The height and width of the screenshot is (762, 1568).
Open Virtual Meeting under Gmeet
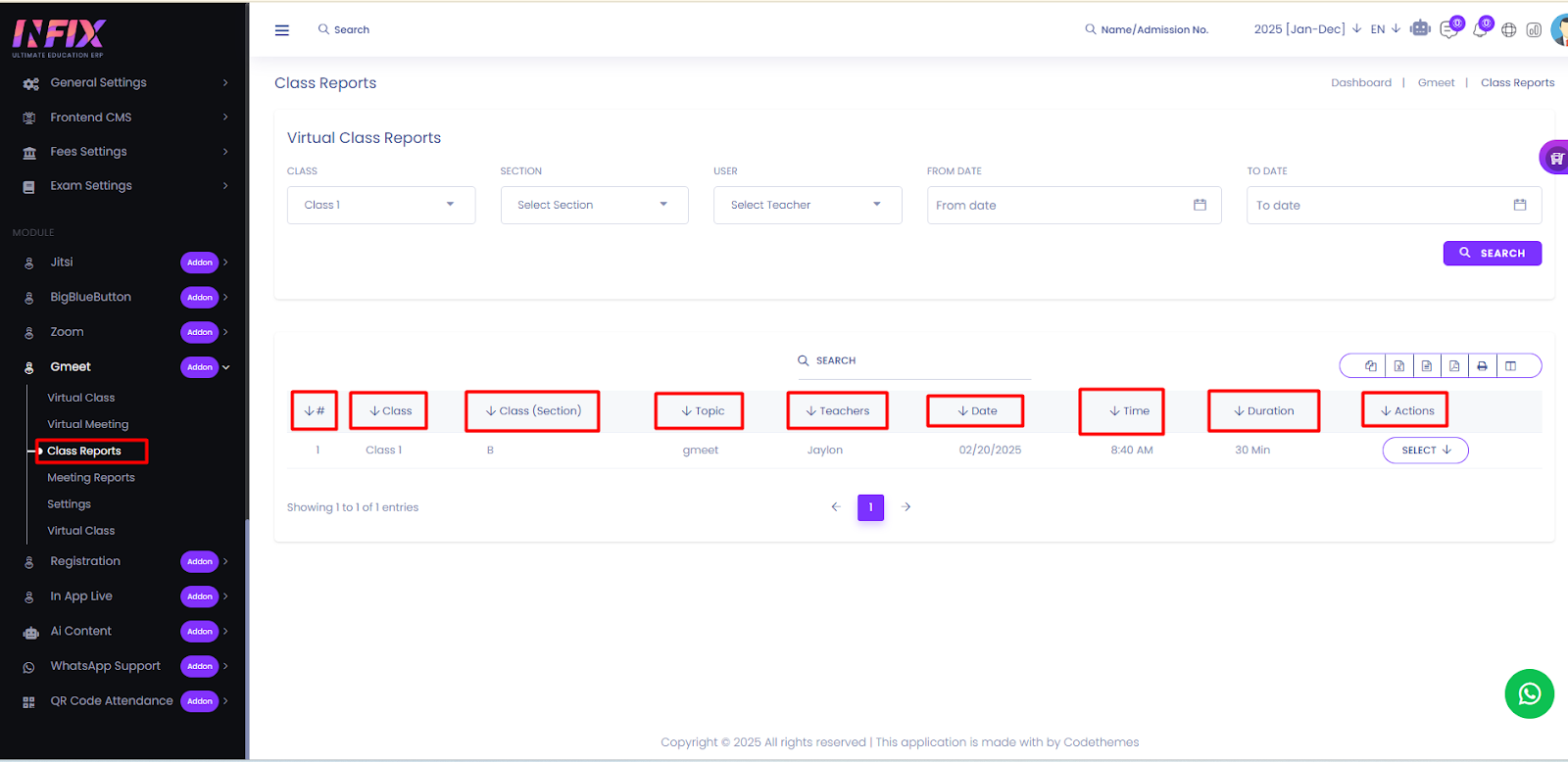click(88, 424)
